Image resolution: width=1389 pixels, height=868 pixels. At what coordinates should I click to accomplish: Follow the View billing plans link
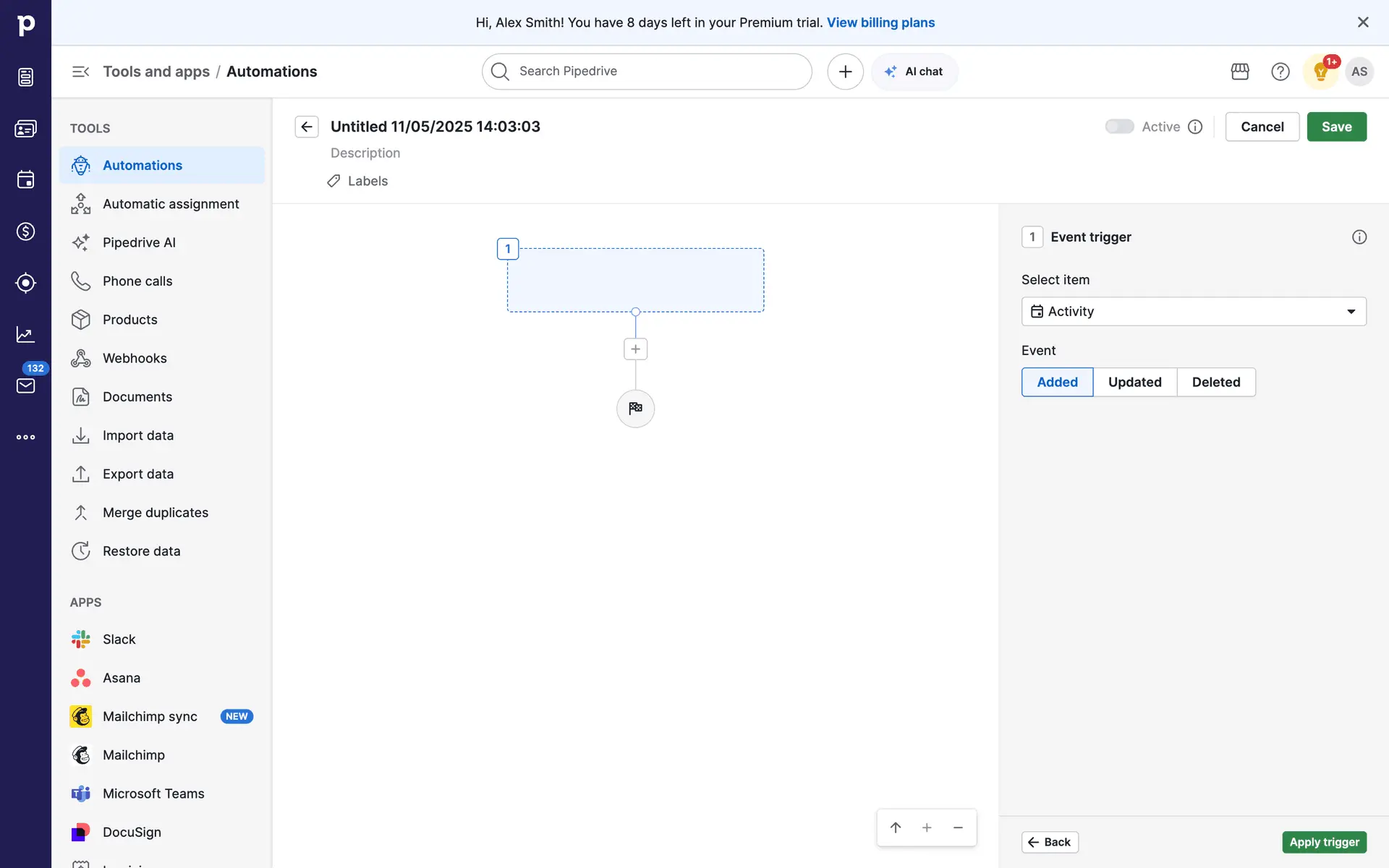point(880,22)
